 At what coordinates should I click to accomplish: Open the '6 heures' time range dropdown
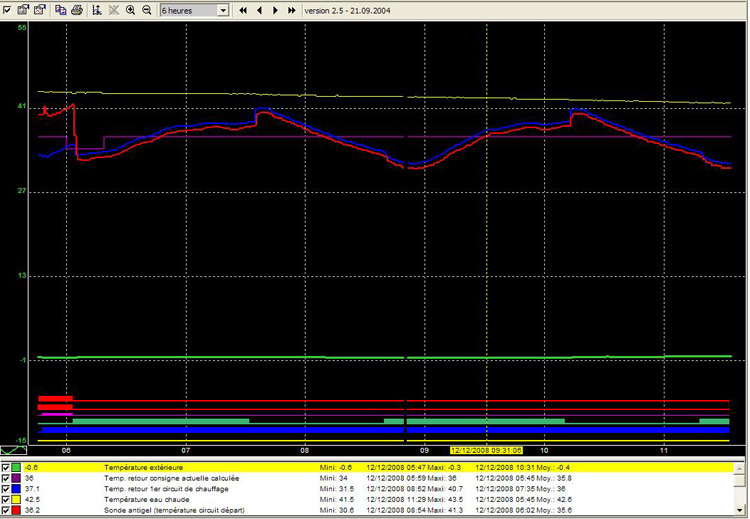click(222, 10)
